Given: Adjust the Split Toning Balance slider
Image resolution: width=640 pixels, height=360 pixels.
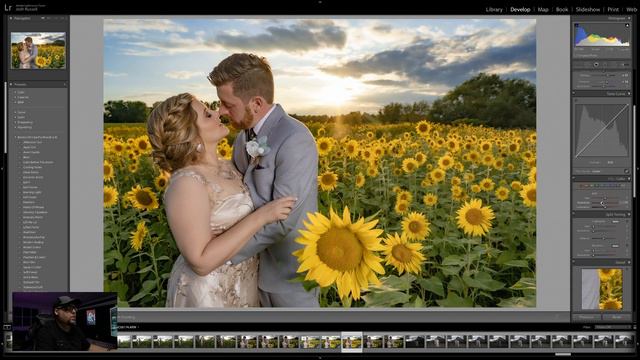Looking at the screenshot, I should [x=604, y=238].
